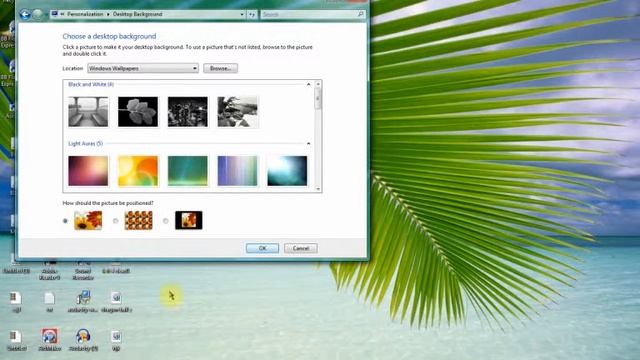Pick the dark foliage black and white wallpaper
640x360 pixels.
[188, 112]
